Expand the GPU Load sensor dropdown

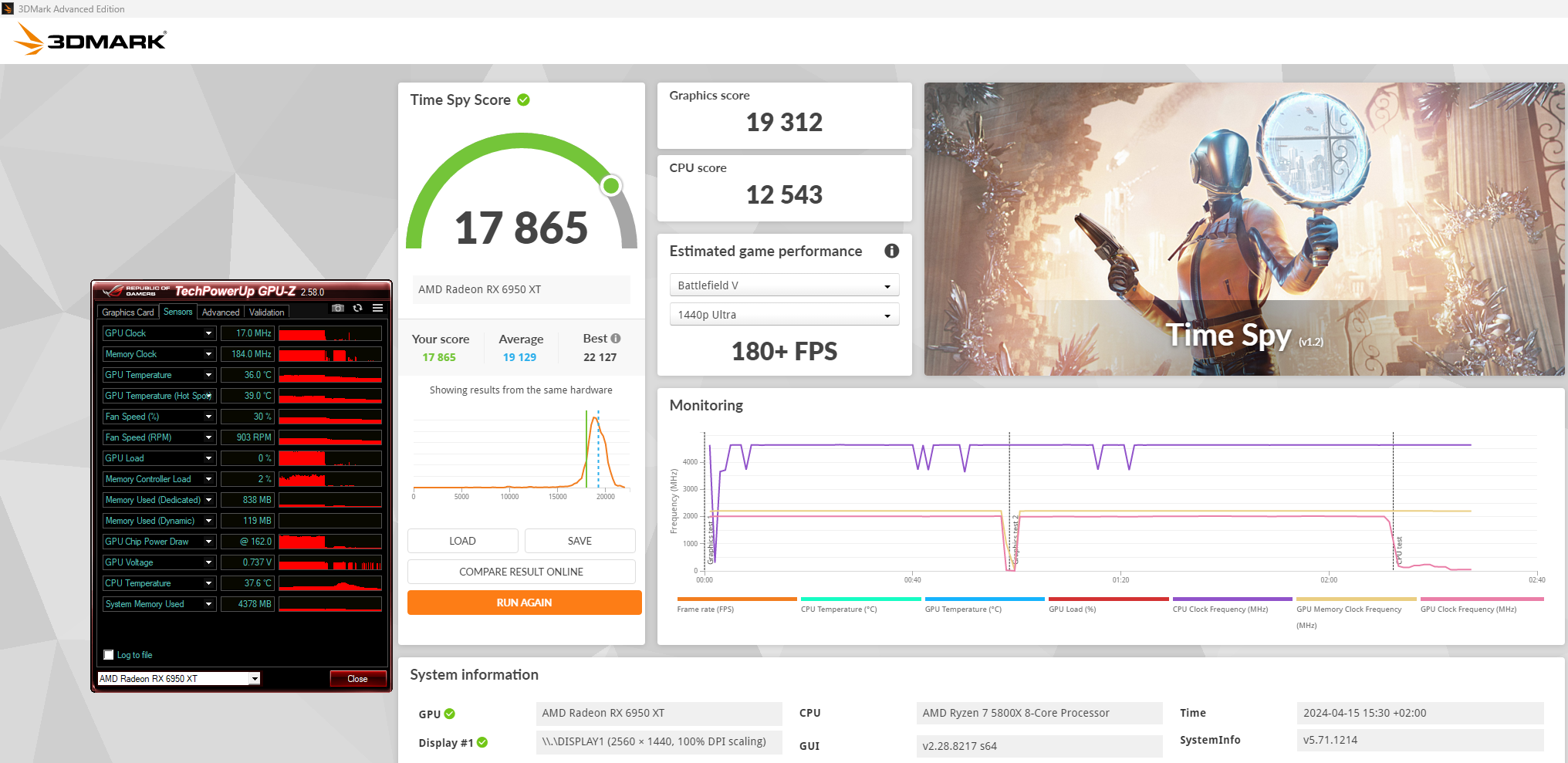[208, 458]
